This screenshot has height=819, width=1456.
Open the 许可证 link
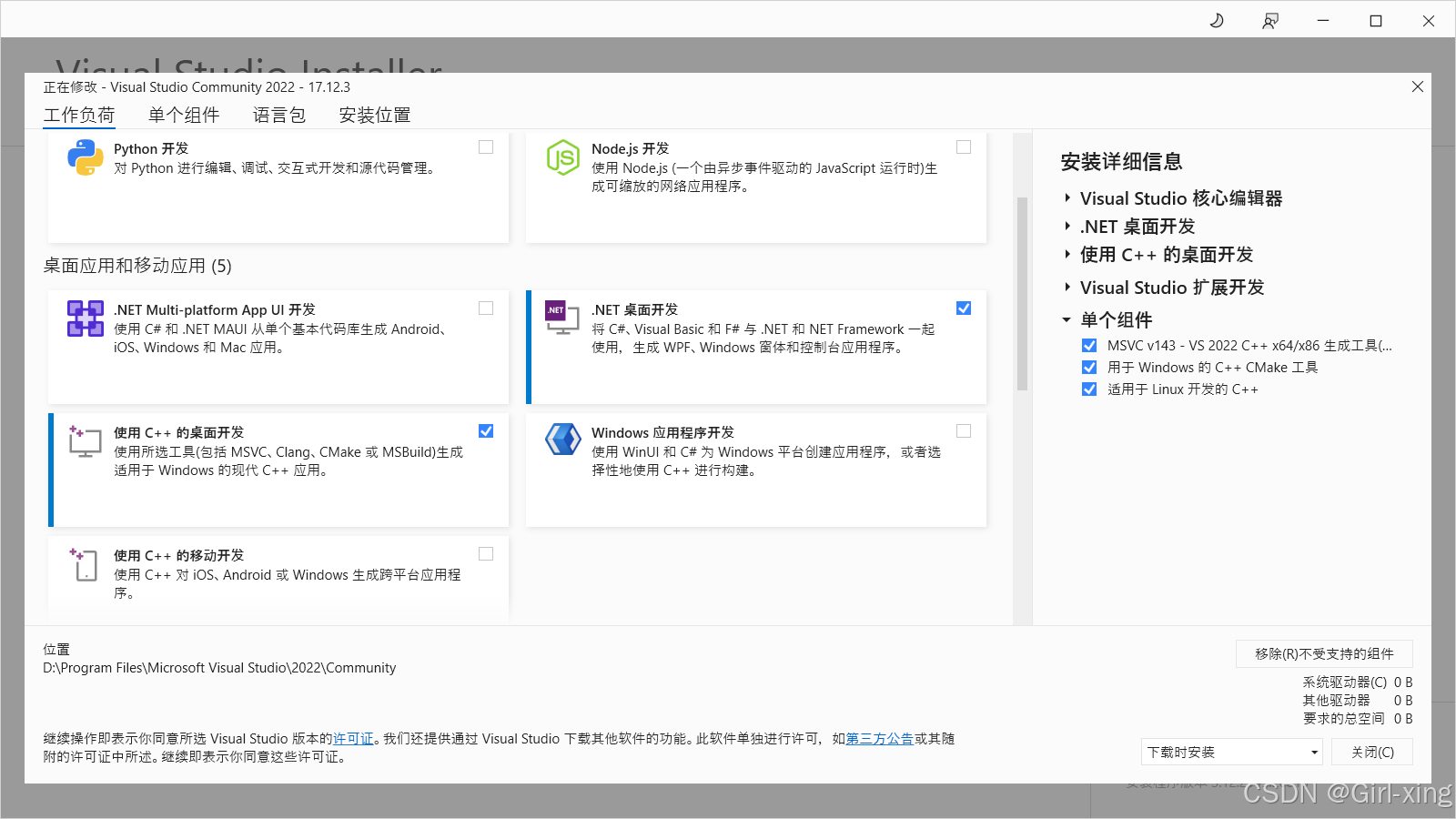click(x=353, y=738)
